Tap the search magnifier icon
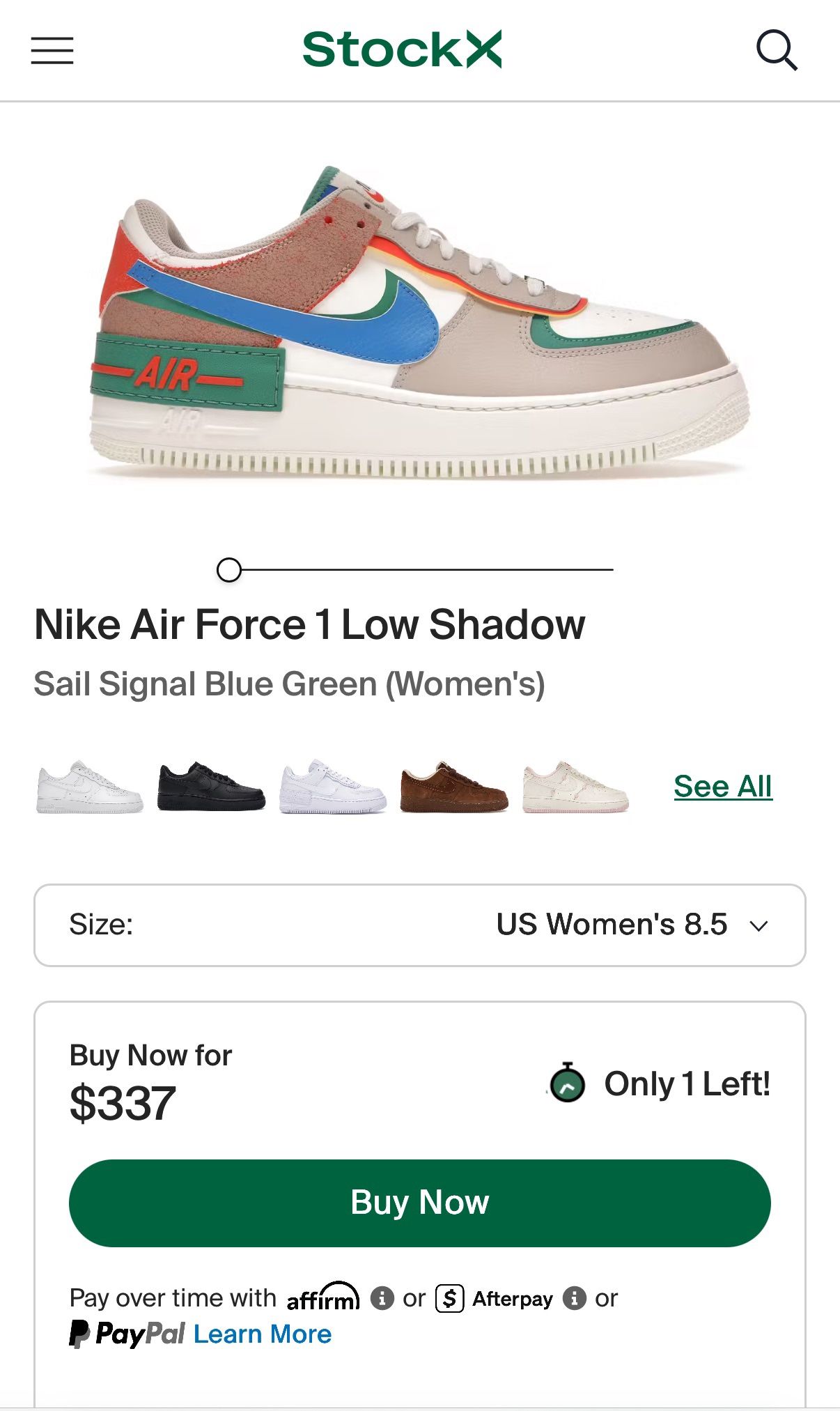 tap(776, 50)
